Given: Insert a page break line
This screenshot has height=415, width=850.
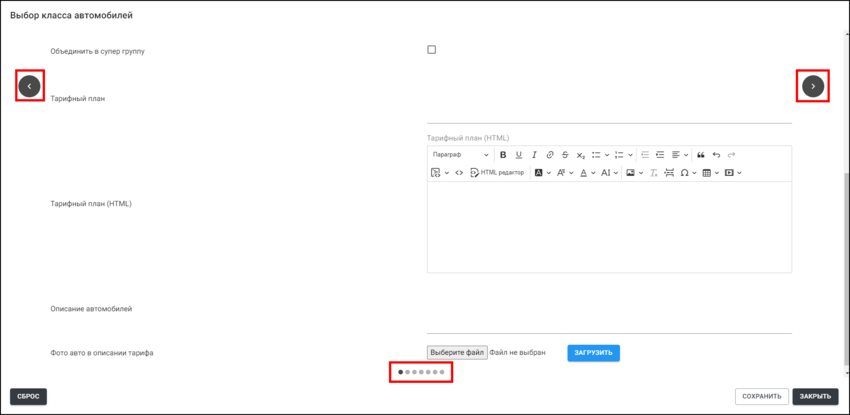Looking at the screenshot, I should (669, 173).
